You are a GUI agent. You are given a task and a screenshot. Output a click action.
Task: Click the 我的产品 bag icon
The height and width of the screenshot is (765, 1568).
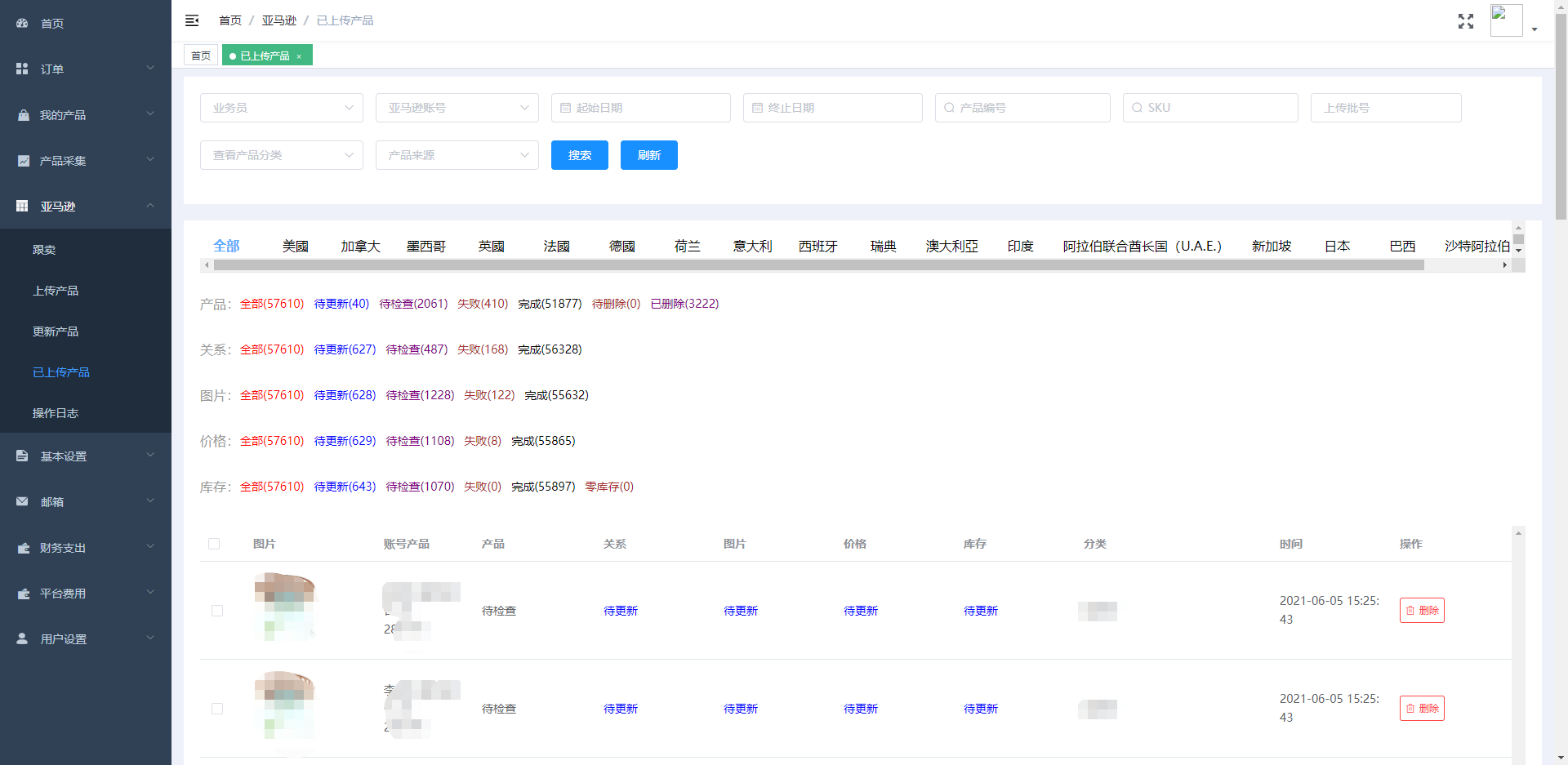(x=23, y=115)
